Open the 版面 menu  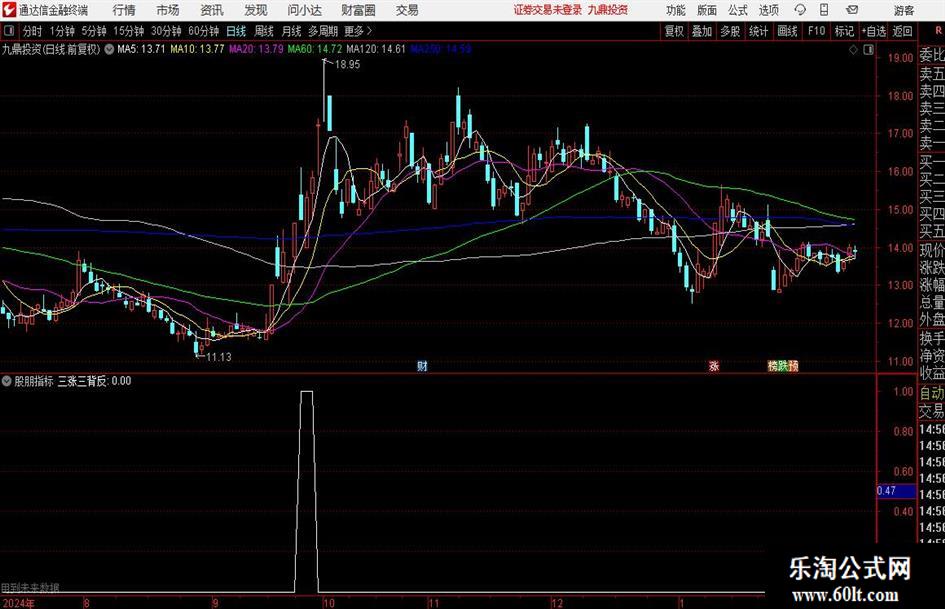point(707,10)
